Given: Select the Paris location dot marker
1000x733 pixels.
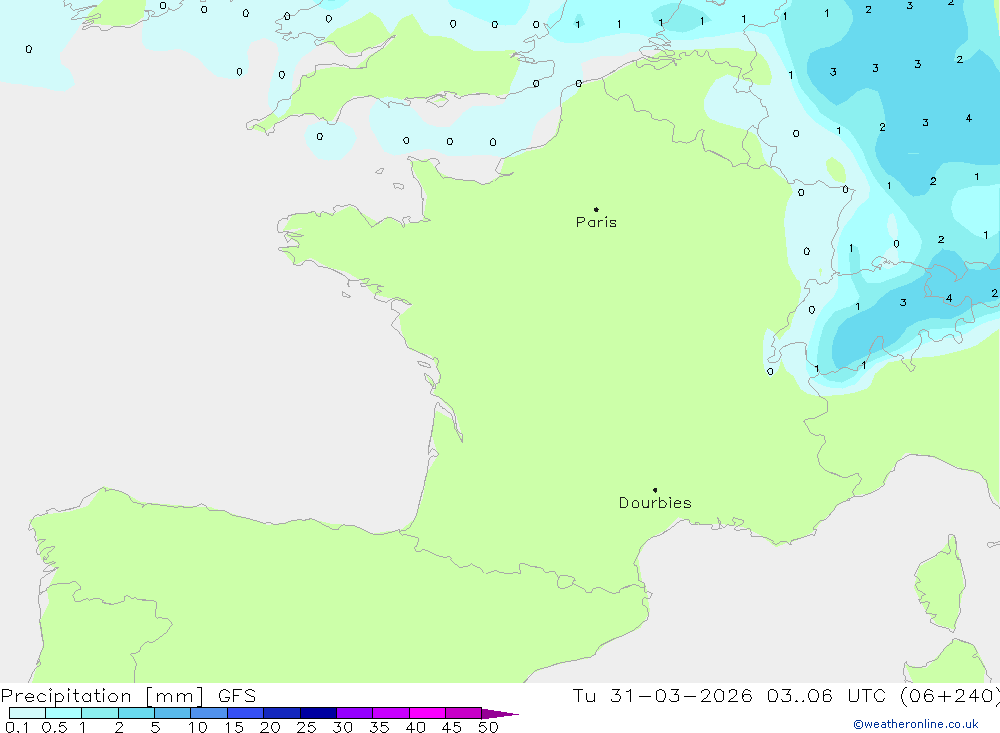Looking at the screenshot, I should (596, 209).
